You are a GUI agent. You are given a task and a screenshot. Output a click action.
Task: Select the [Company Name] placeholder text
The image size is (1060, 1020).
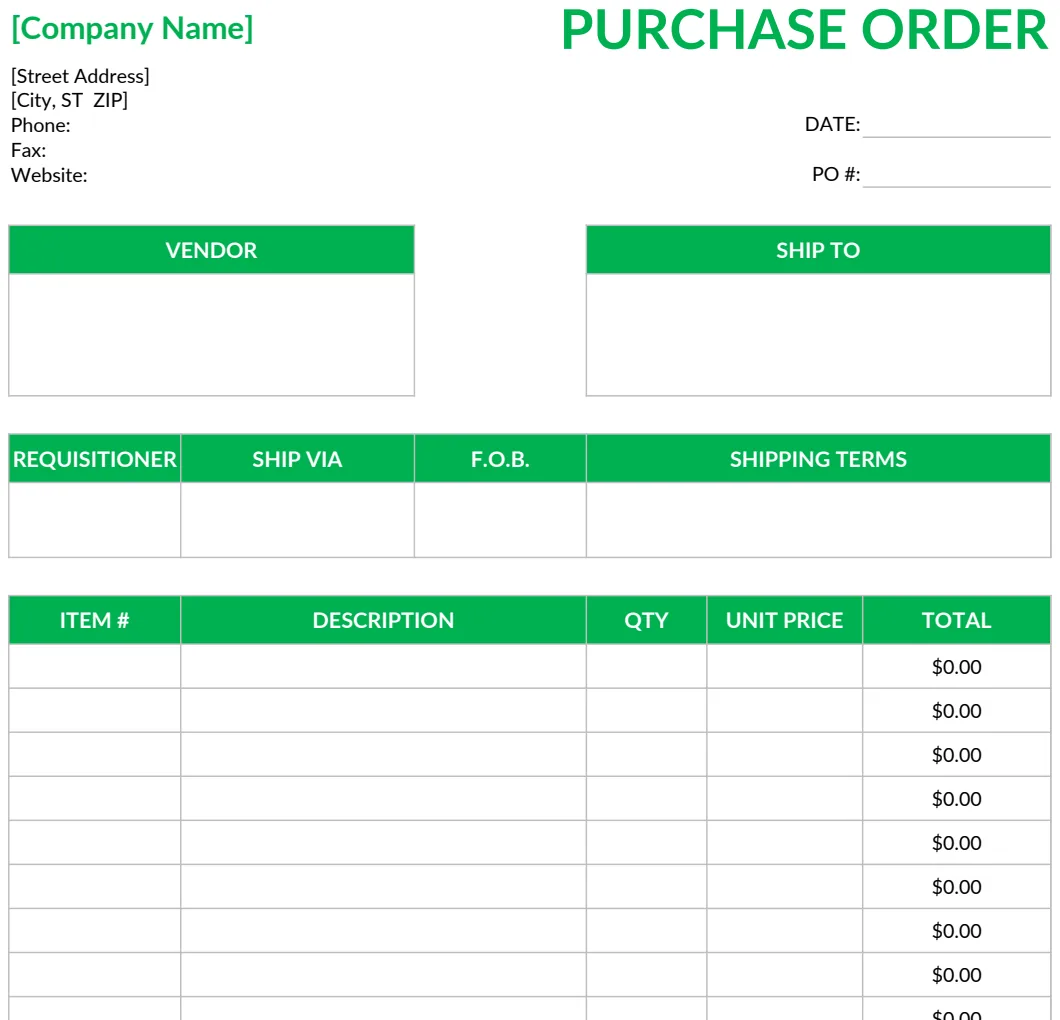[132, 29]
